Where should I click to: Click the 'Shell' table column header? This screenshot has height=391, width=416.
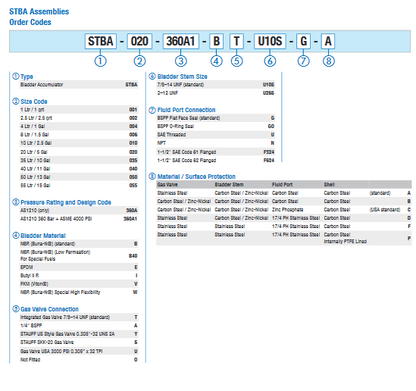(329, 185)
